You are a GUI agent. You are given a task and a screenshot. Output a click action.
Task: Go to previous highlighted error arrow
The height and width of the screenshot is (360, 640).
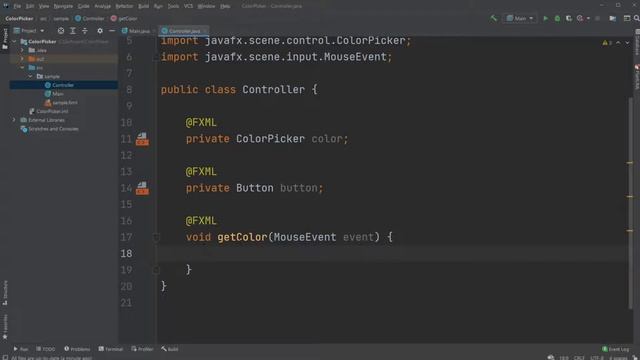(x=618, y=43)
